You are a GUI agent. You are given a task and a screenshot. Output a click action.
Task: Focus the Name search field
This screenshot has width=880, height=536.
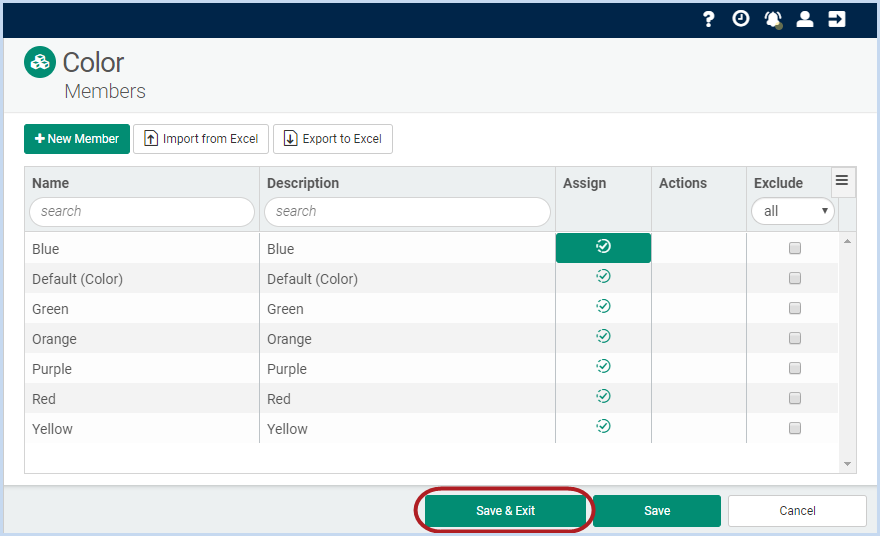pyautogui.click(x=142, y=212)
